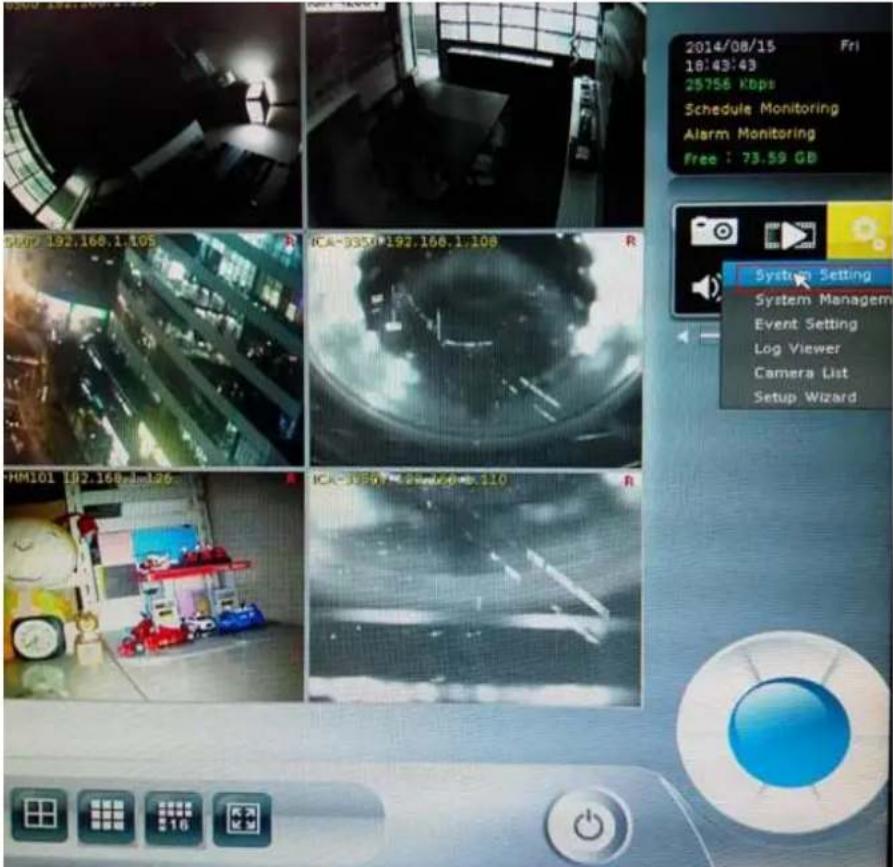Select the HM101 camera feed with toys
The image size is (893, 867).
pyautogui.click(x=153, y=587)
